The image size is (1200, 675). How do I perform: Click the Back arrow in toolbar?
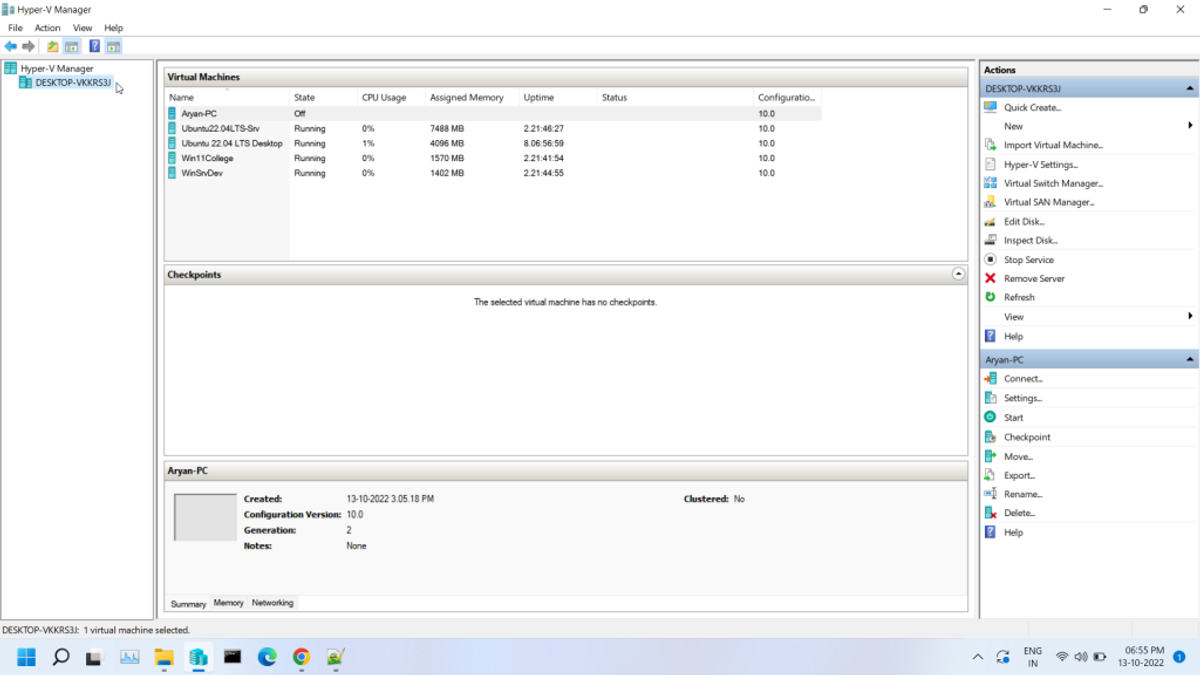pos(11,46)
